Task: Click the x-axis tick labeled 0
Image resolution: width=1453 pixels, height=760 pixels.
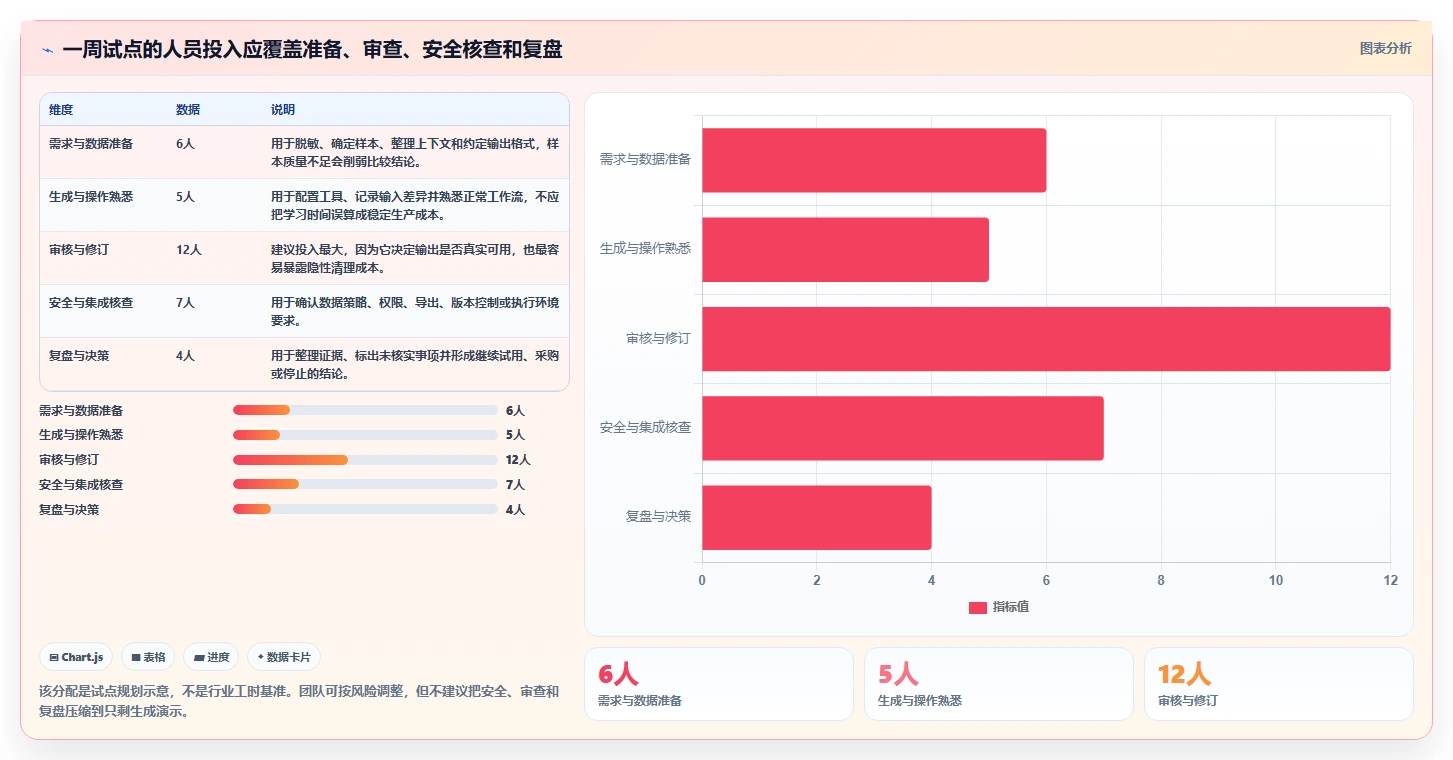Action: [702, 581]
